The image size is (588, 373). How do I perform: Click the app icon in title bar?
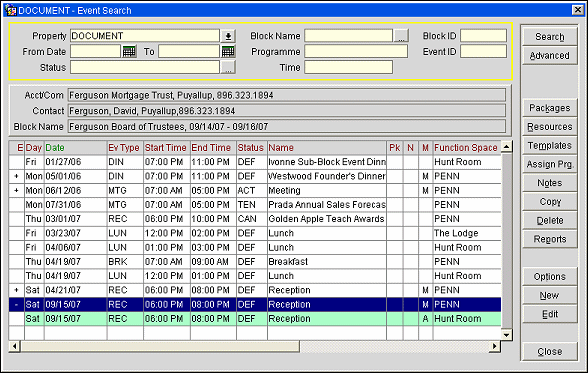[x=12, y=10]
